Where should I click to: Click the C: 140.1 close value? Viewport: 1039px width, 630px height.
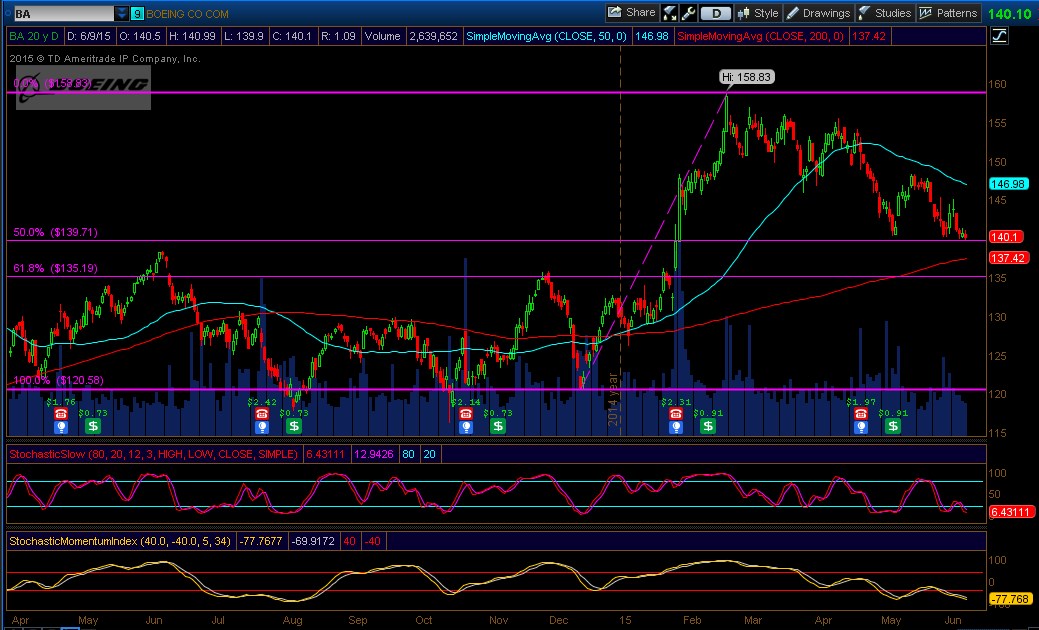[x=290, y=36]
